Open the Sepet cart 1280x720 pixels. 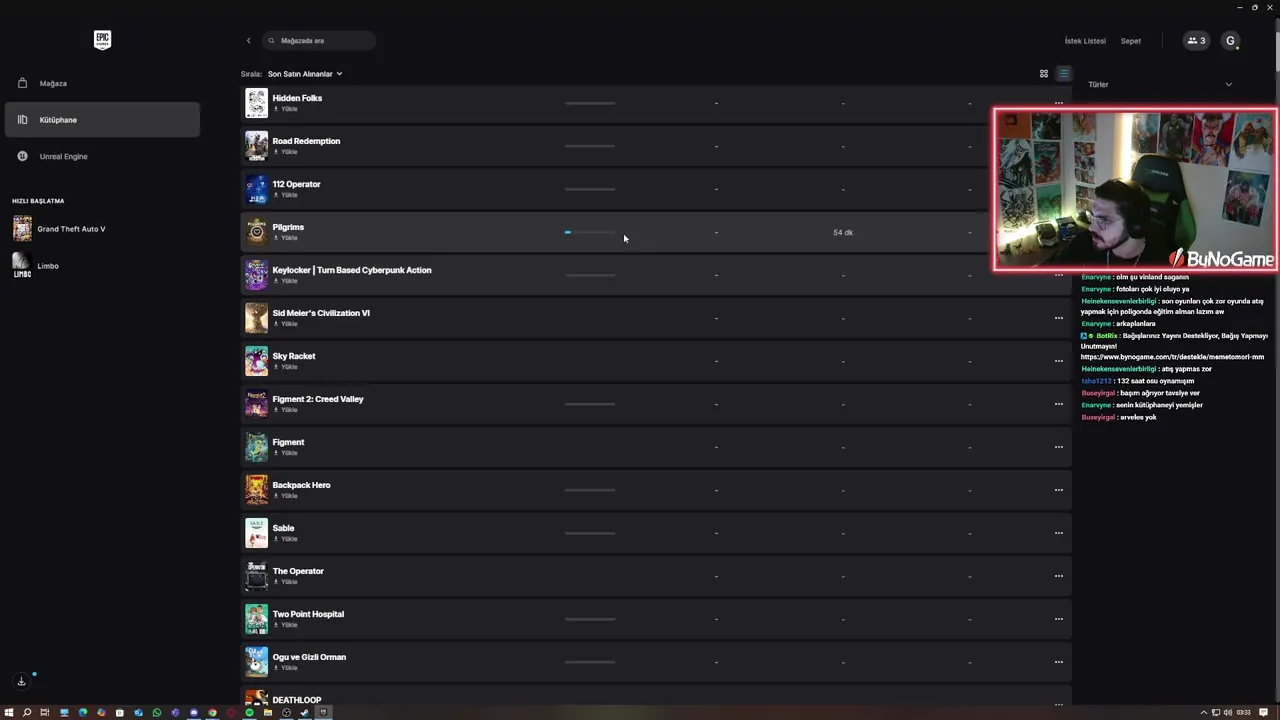[x=1130, y=41]
